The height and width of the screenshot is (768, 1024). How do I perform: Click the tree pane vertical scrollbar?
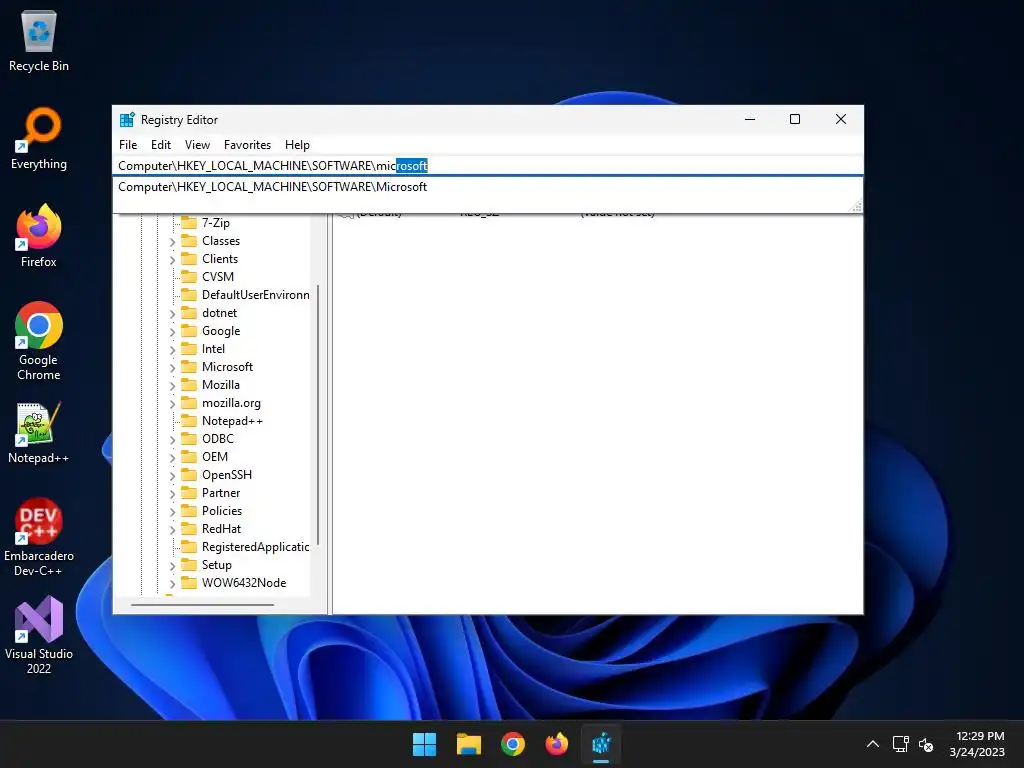pyautogui.click(x=318, y=415)
